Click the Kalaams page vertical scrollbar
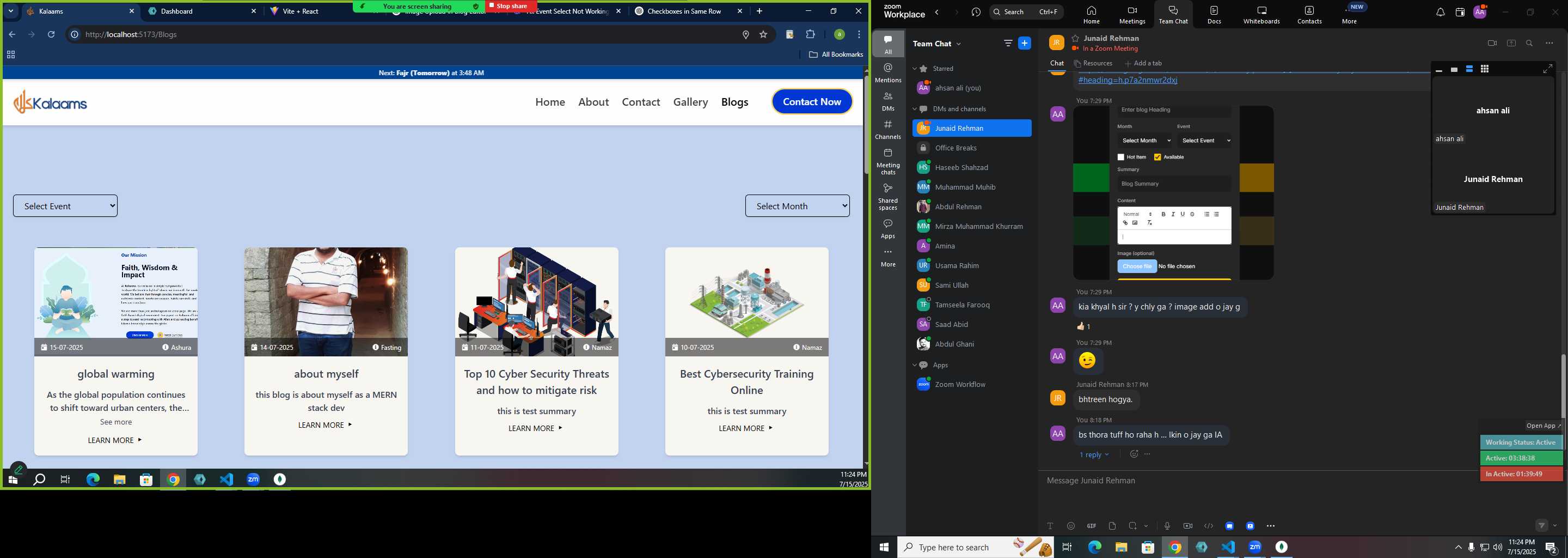Viewport: 1568px width, 558px height. pyautogui.click(x=866, y=125)
